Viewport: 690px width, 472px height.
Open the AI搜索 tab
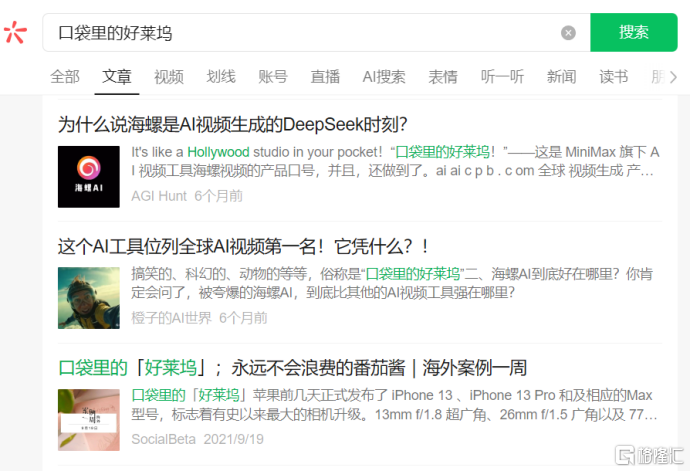tap(384, 77)
